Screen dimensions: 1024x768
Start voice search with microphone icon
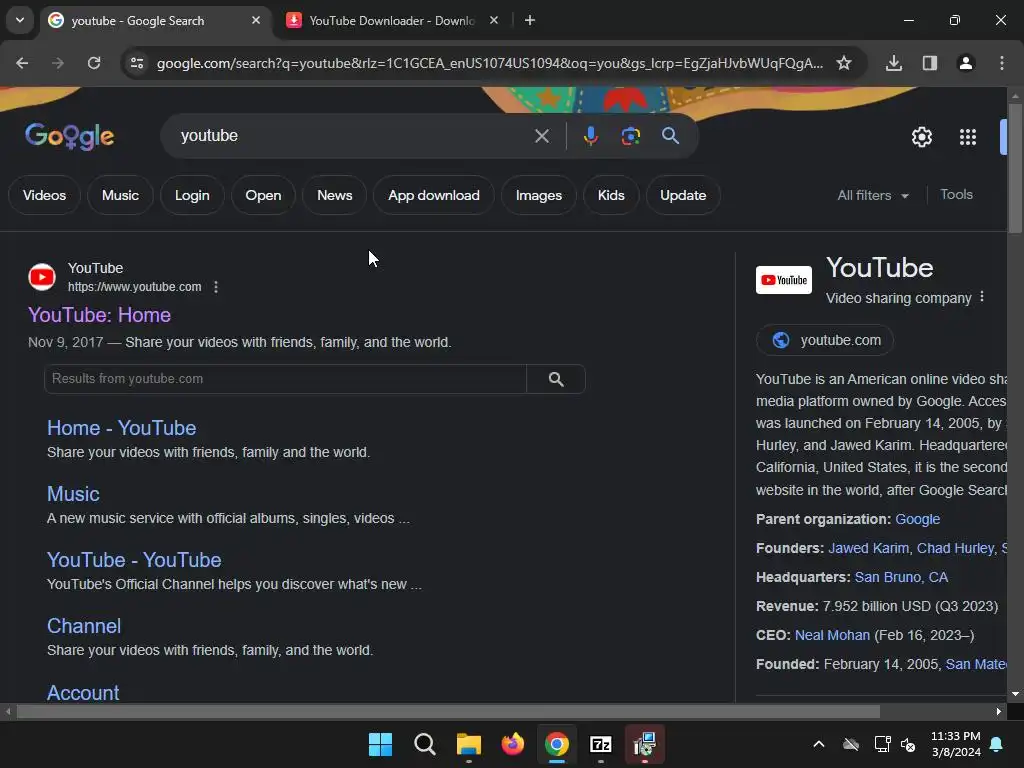[x=590, y=136]
